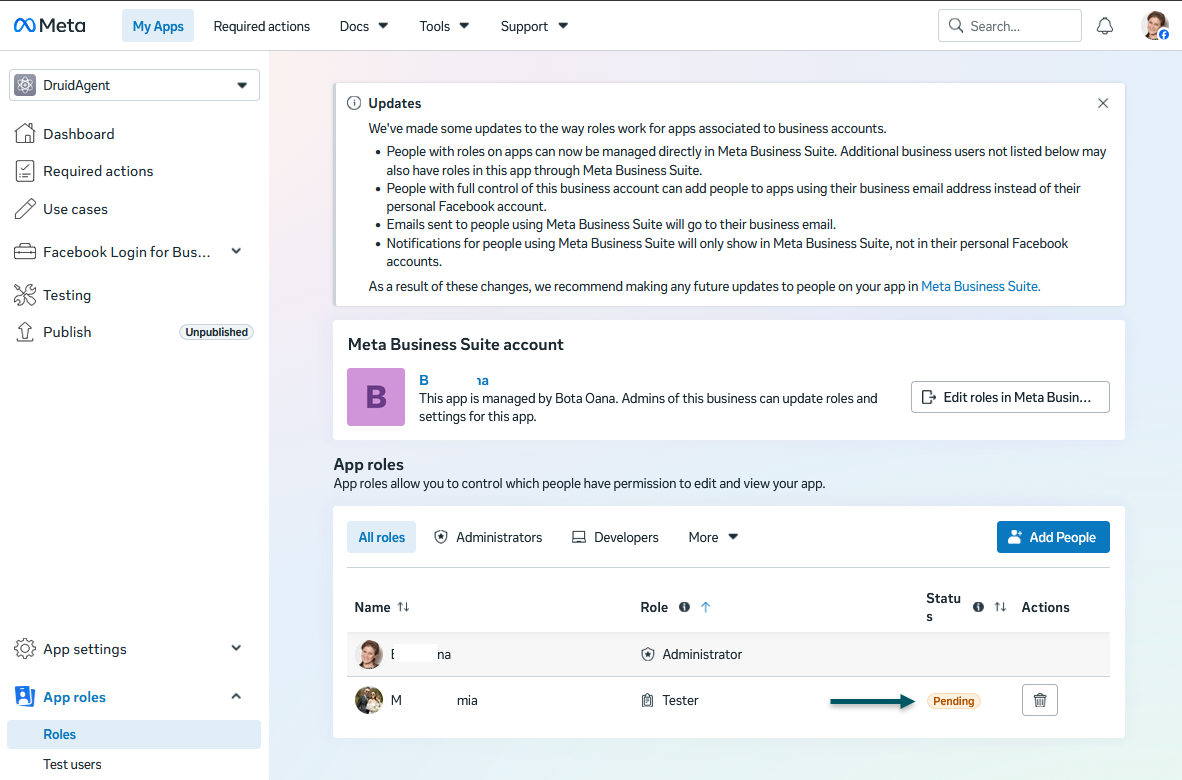Sort the table by Status arrows
This screenshot has height=780, width=1182.
[x=1000, y=607]
